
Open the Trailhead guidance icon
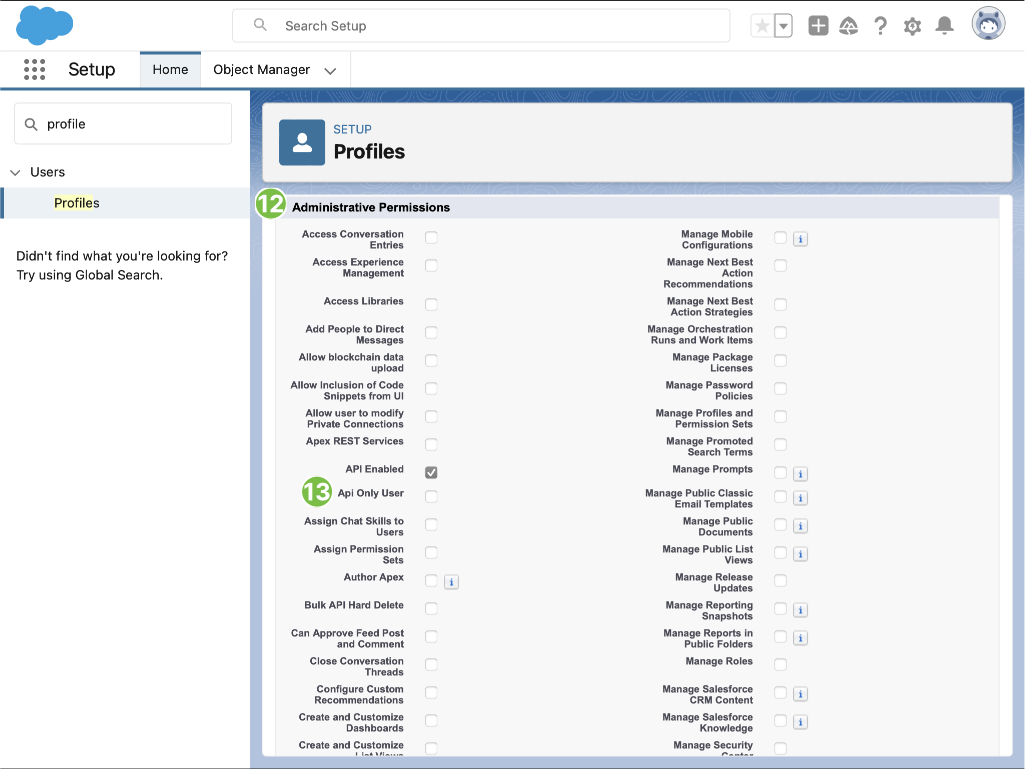pos(849,26)
